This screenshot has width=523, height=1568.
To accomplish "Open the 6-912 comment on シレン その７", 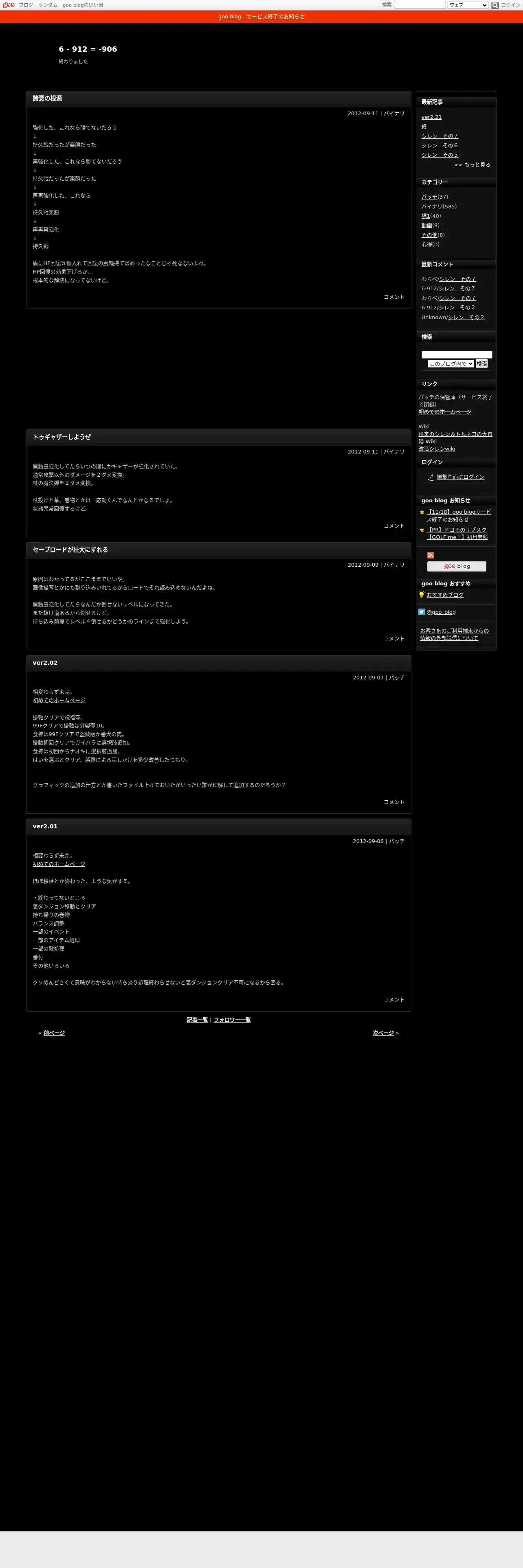I will (457, 289).
